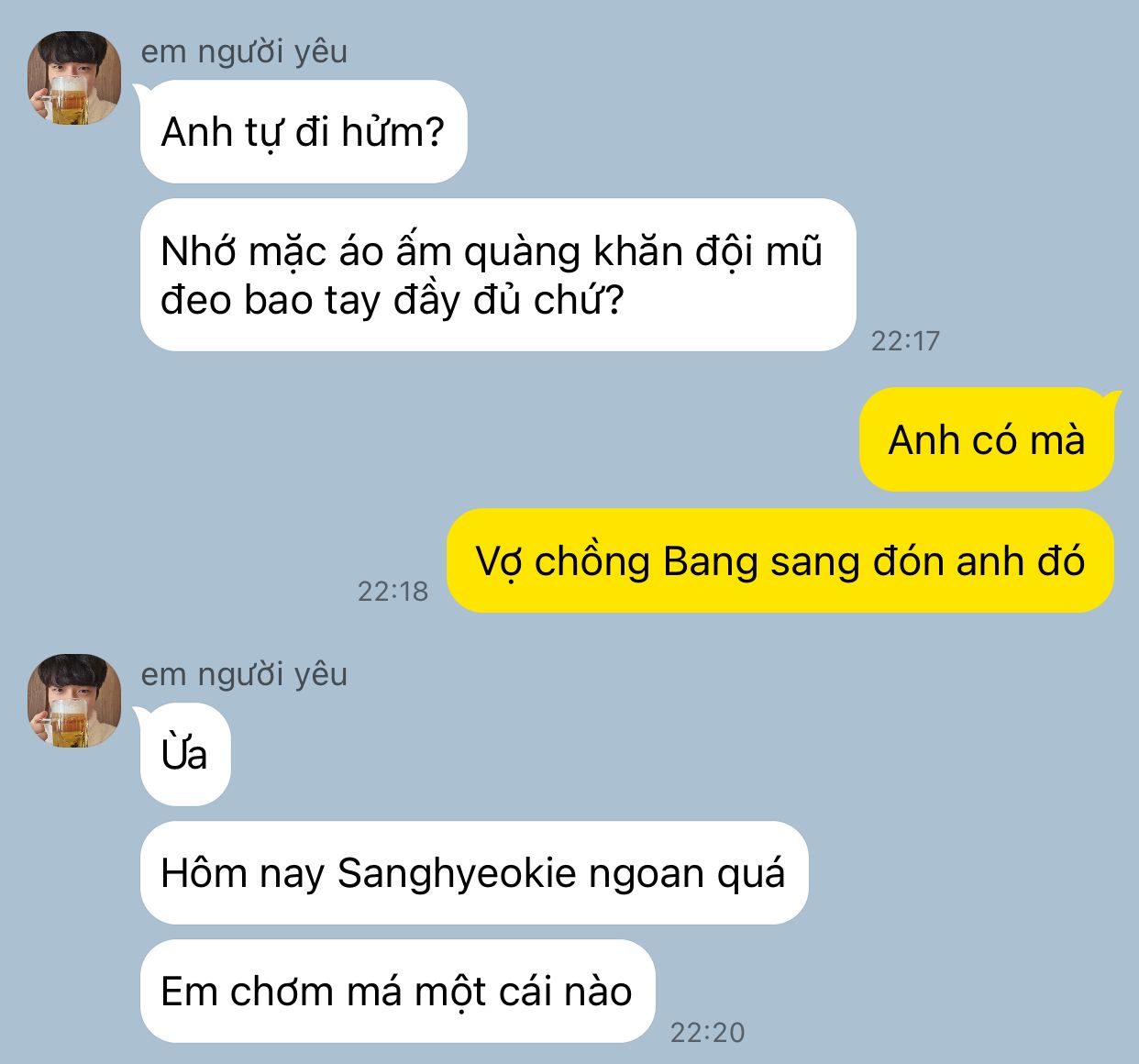Select the yellow "Anh có mà" bubble
The width and height of the screenshot is (1139, 1064).
click(x=987, y=439)
